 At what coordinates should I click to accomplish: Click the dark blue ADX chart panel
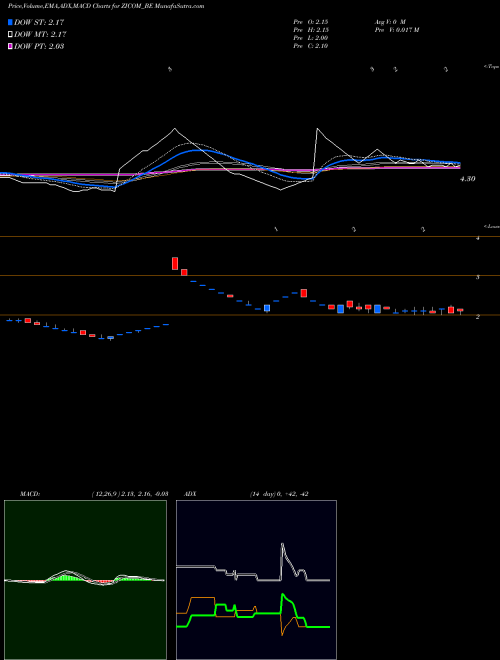point(256,580)
